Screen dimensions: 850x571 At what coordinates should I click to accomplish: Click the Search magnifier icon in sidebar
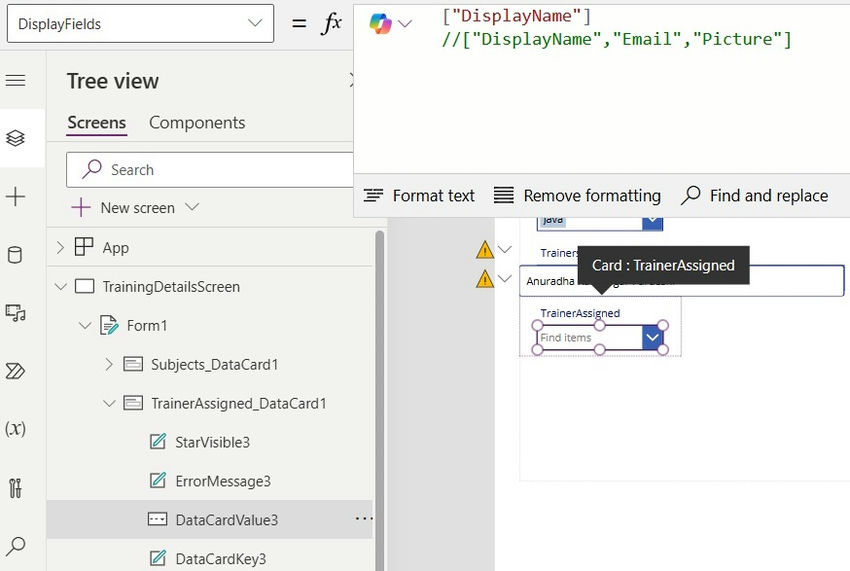pyautogui.click(x=15, y=546)
